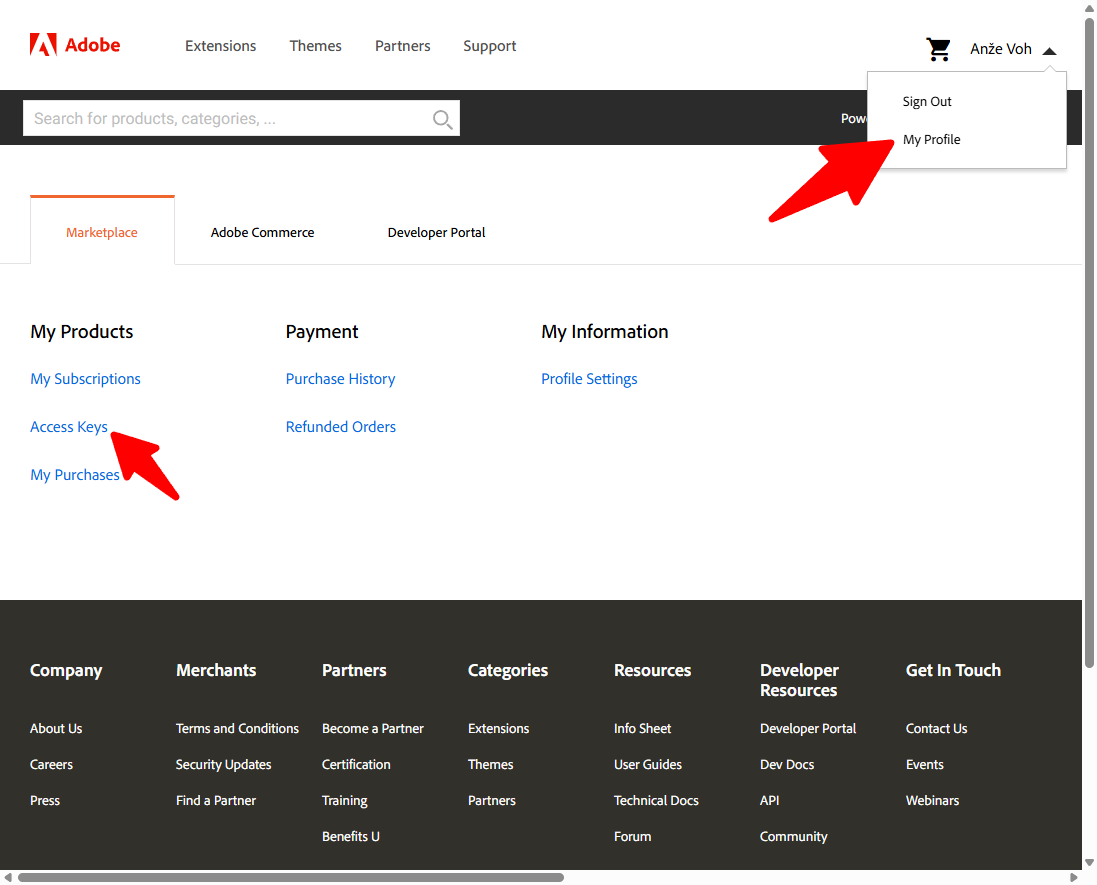Image resolution: width=1097 pixels, height=885 pixels.
Task: Click the Adobe logo
Action: [x=75, y=44]
